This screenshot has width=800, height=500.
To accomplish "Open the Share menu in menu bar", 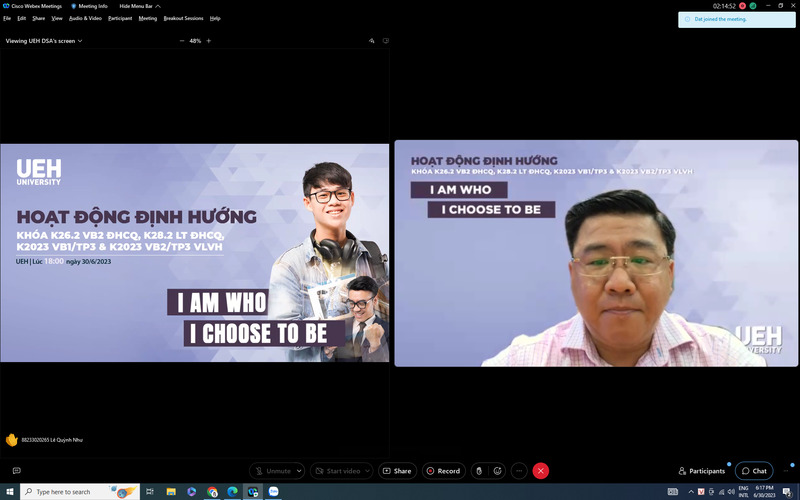I will pos(39,18).
